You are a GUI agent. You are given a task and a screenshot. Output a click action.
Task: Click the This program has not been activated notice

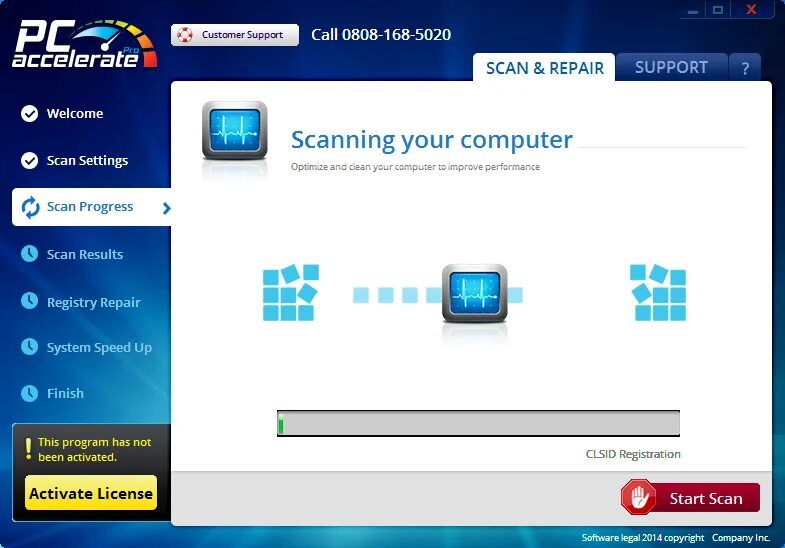click(x=94, y=449)
